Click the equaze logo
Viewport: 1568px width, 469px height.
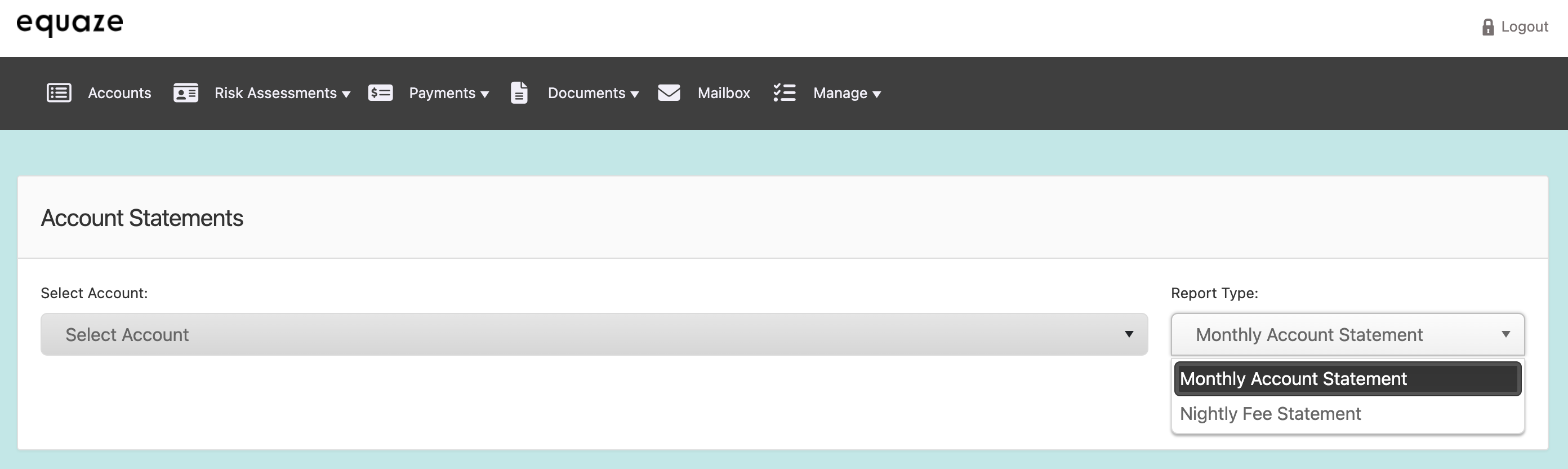pos(70,23)
